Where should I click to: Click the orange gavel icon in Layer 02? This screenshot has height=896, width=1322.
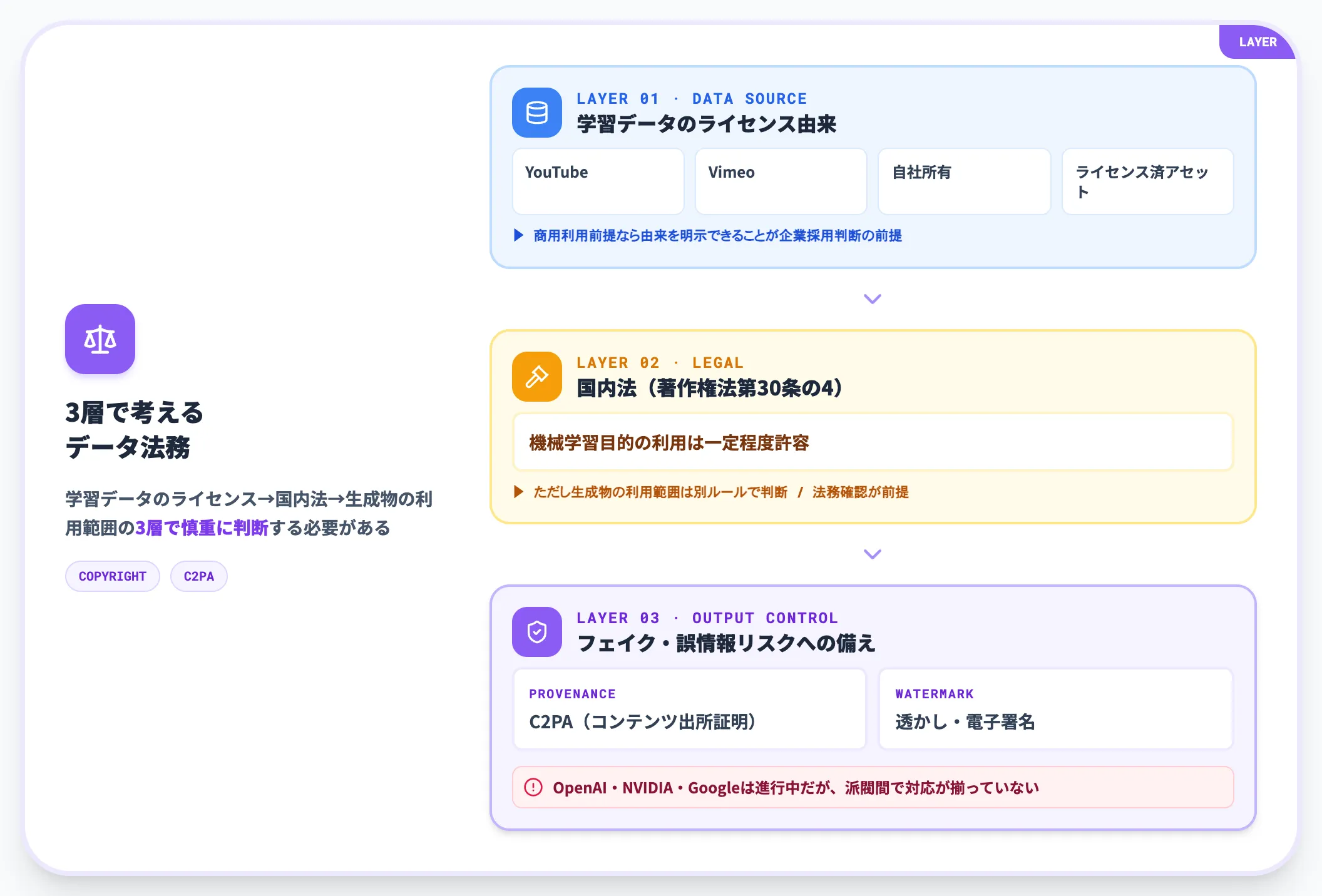pos(537,377)
